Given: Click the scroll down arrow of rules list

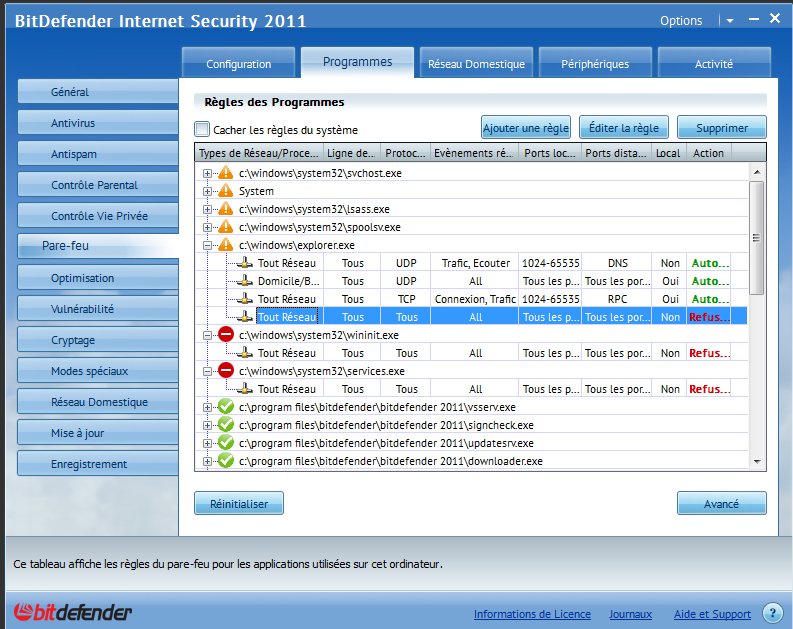Looking at the screenshot, I should point(757,461).
